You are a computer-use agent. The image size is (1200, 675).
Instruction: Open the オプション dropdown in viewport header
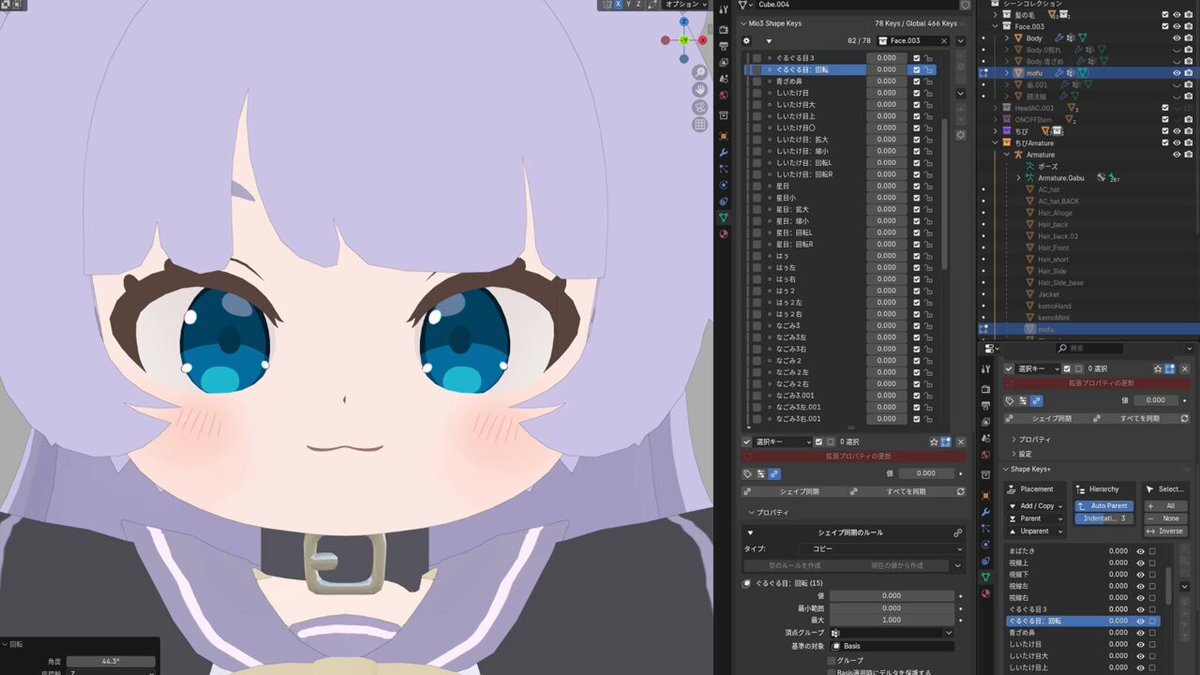click(x=684, y=5)
